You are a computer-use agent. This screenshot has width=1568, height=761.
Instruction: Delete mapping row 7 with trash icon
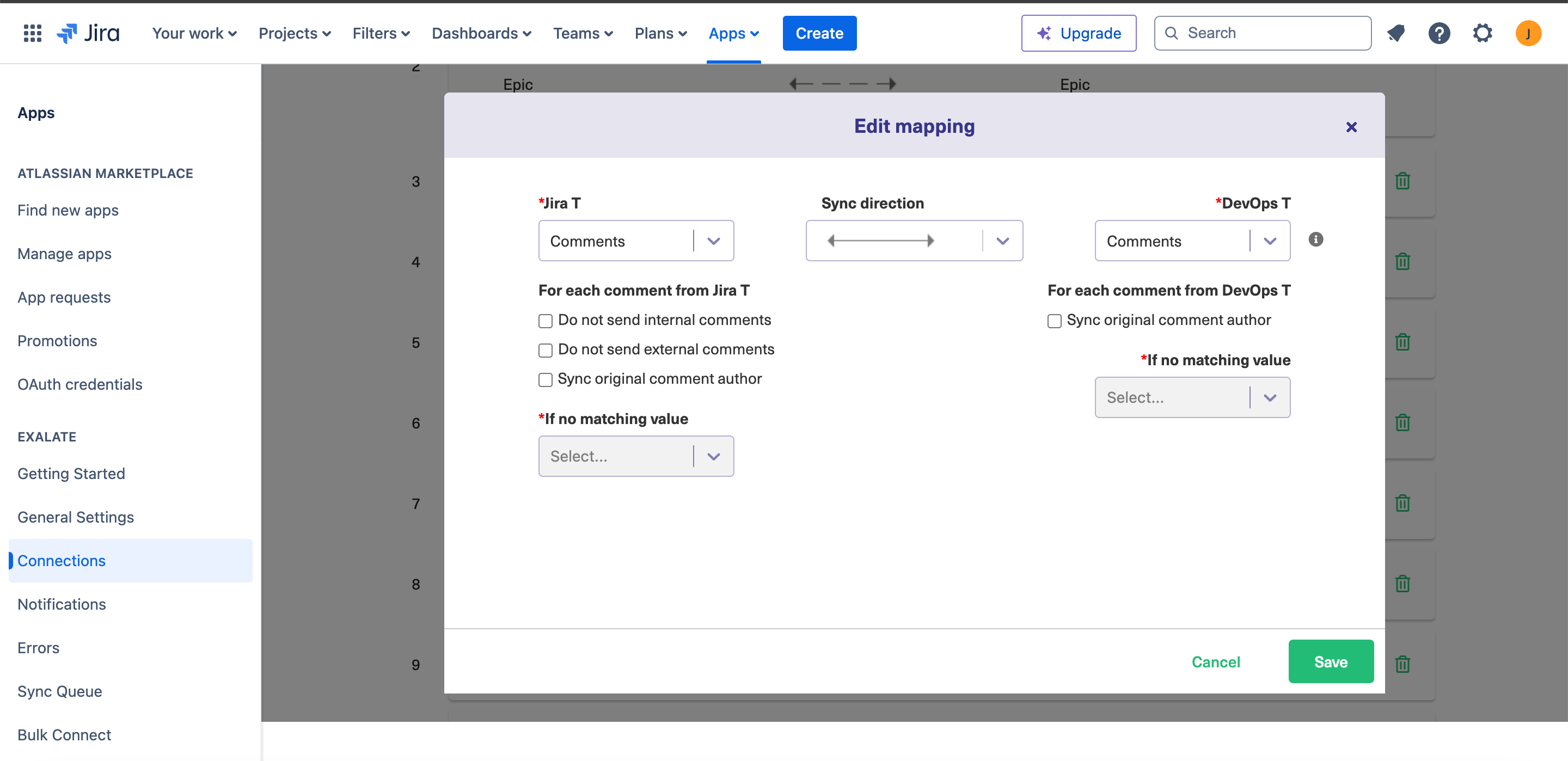click(1402, 503)
